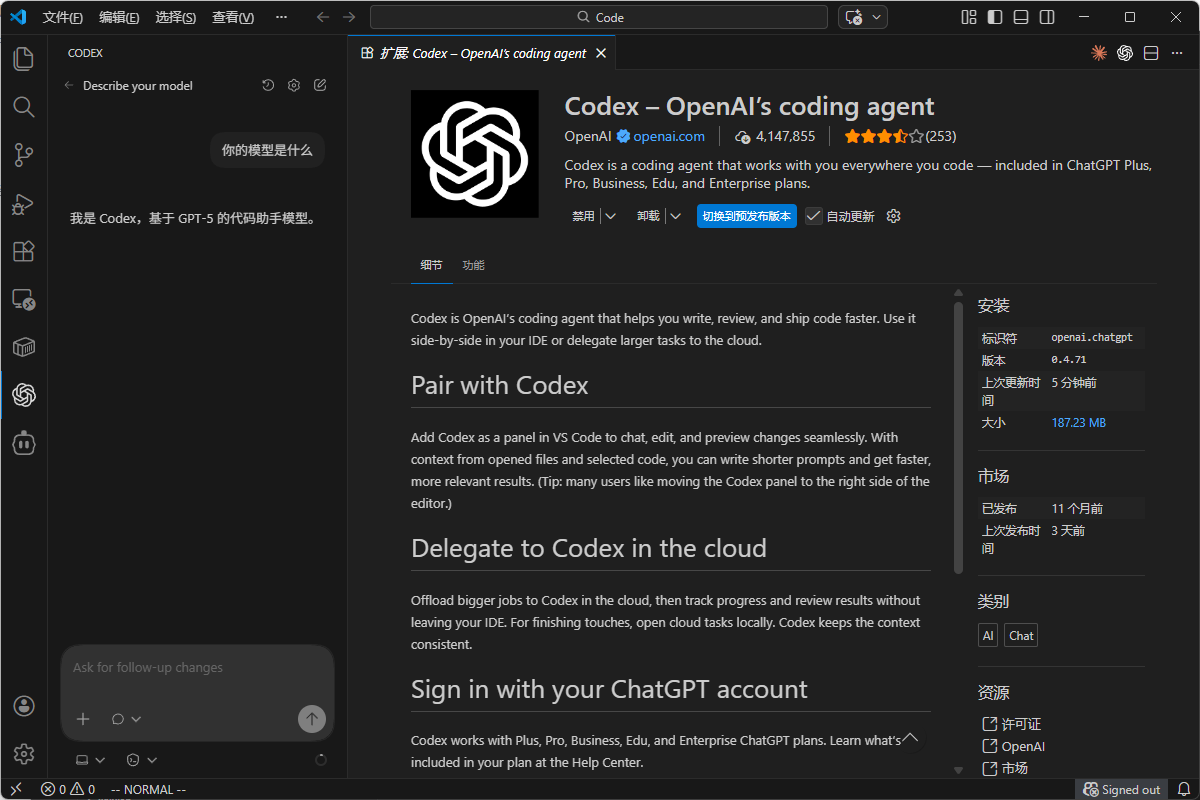Open the 编辑(E) menu

coord(119,17)
